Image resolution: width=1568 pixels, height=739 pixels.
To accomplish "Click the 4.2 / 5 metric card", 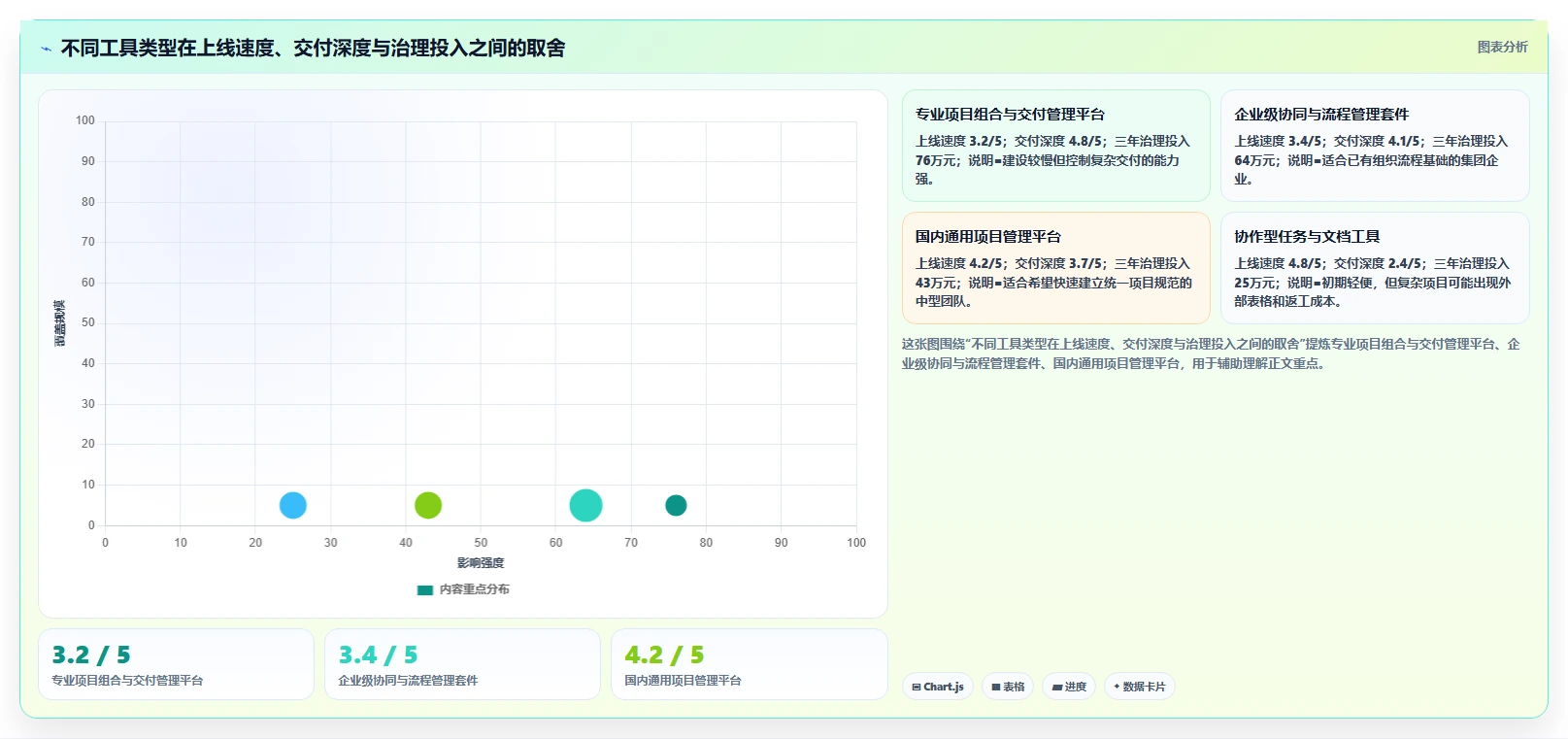I will click(x=749, y=664).
